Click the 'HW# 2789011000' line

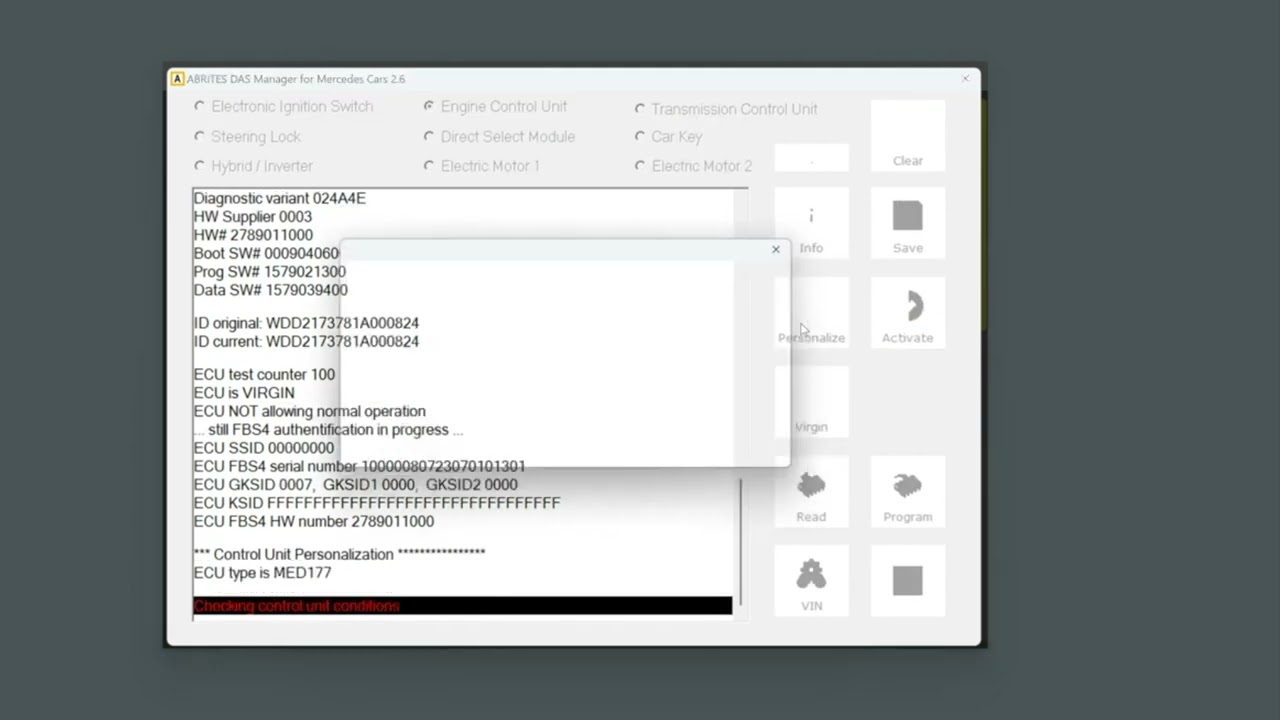(x=253, y=235)
